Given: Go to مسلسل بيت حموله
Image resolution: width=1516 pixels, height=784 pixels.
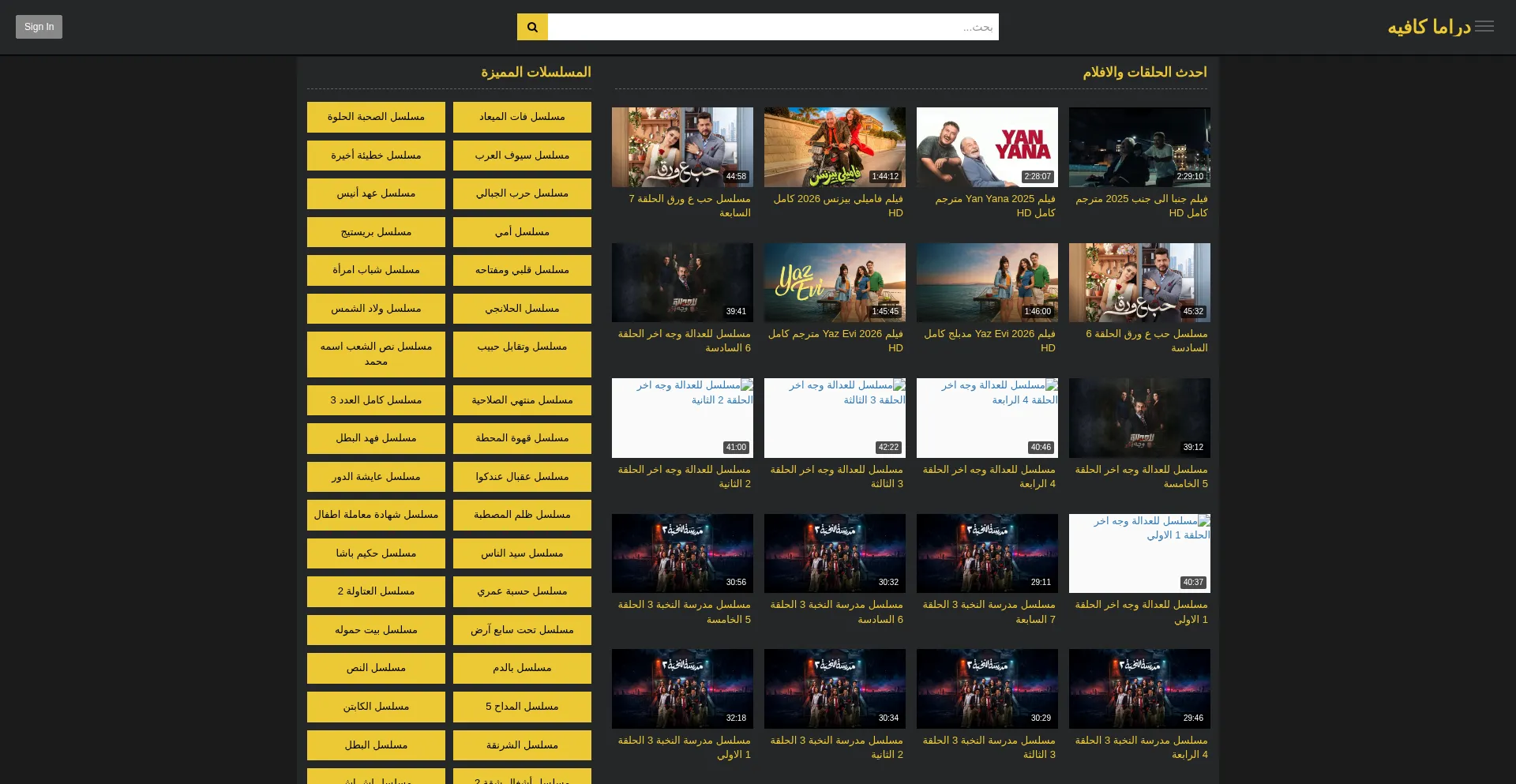Looking at the screenshot, I should tap(376, 630).
